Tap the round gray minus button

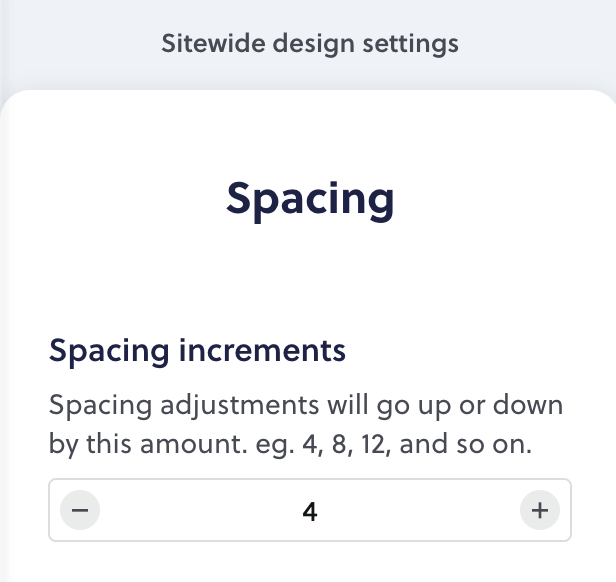pos(80,510)
